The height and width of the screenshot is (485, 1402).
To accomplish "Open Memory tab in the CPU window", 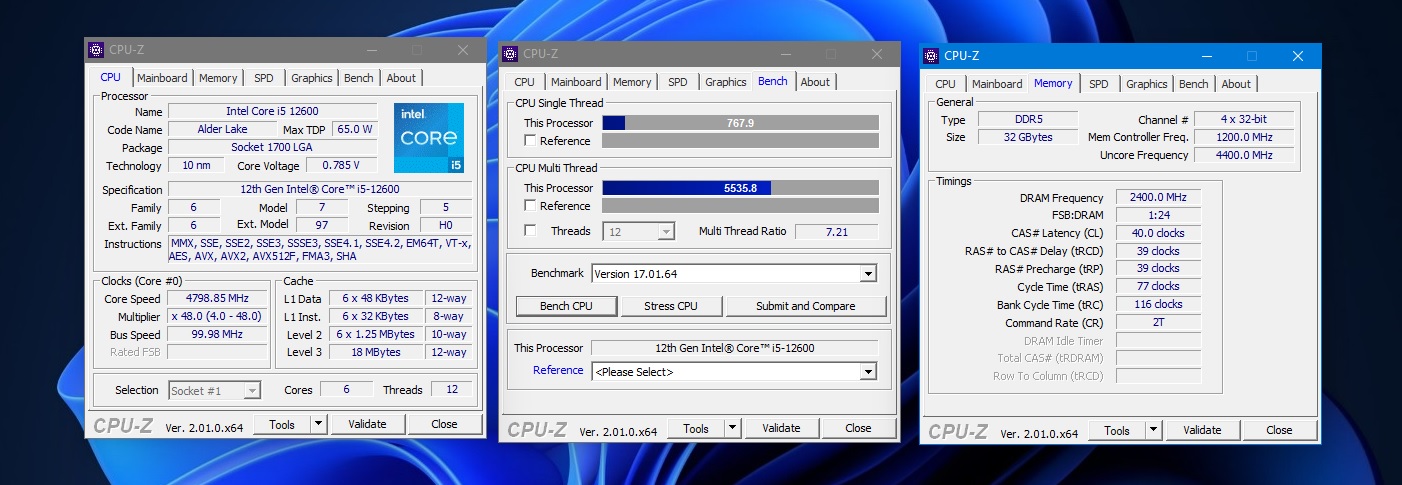I will click(x=218, y=78).
